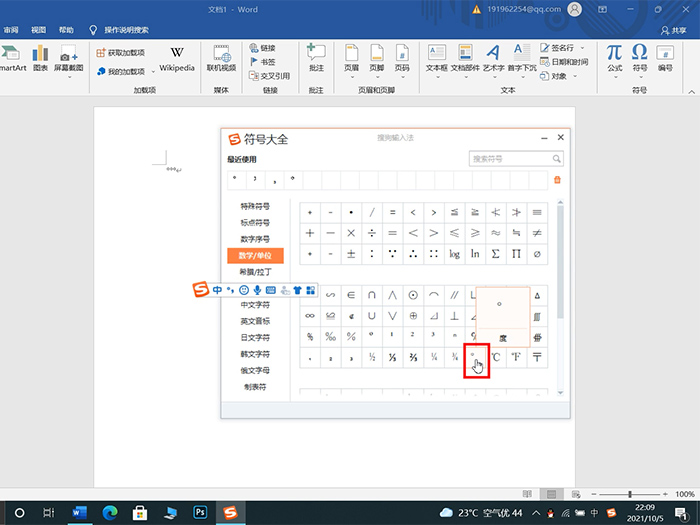
Task: Open the Wikipedia add-in
Action: pos(177,58)
